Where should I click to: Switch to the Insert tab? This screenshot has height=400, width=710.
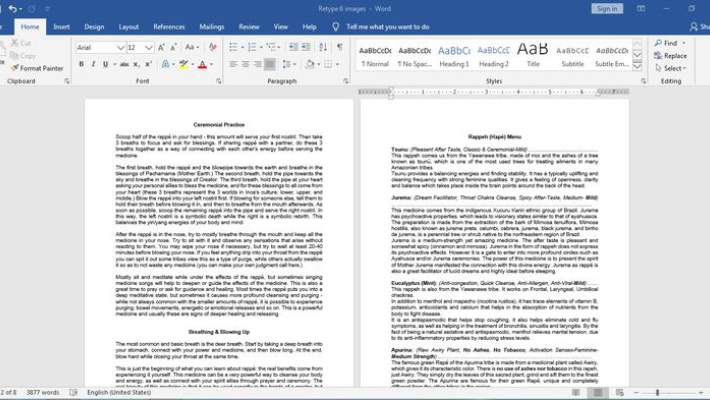coord(61,27)
